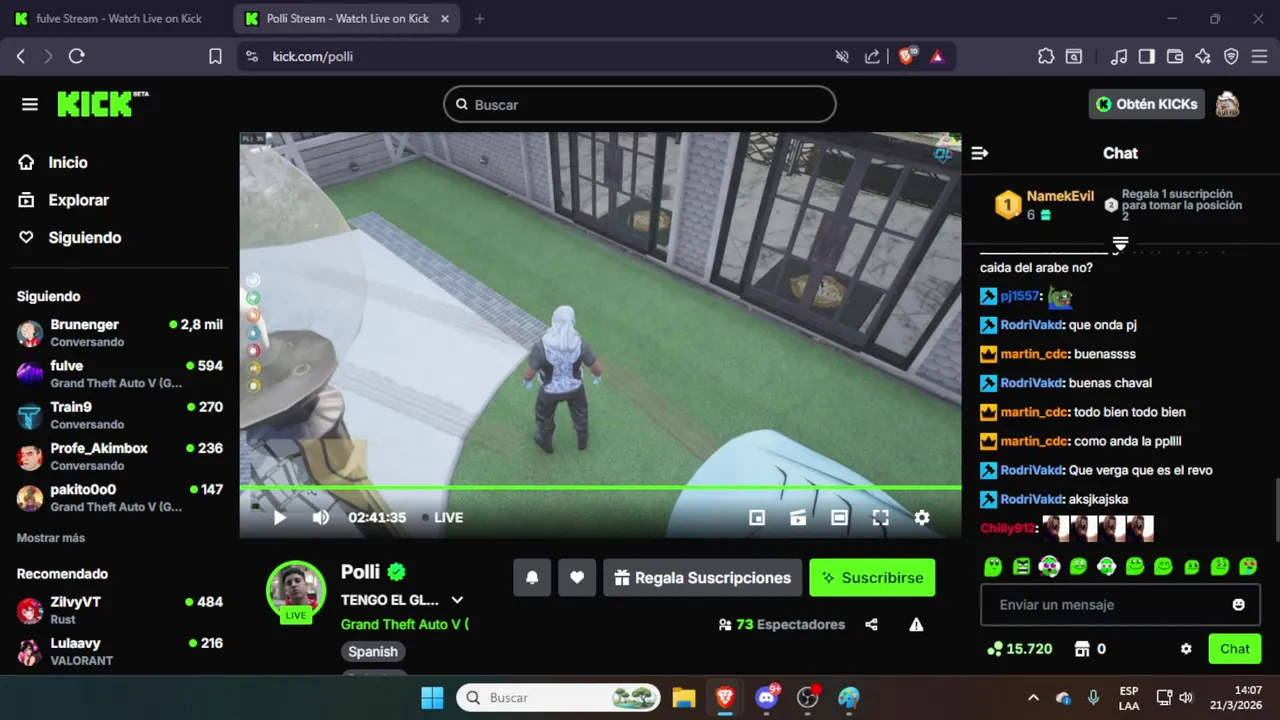This screenshot has width=1280, height=720.
Task: Open ZilvyVT recommended channel
Action: click(120, 610)
